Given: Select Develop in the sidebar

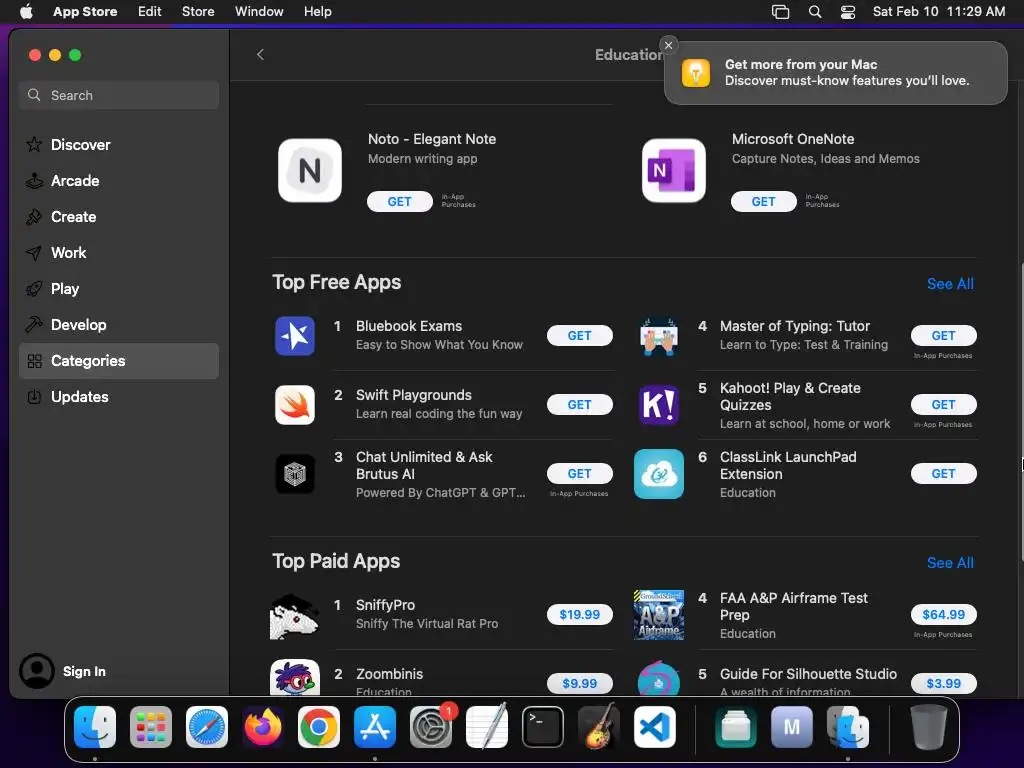Looking at the screenshot, I should point(119,325).
